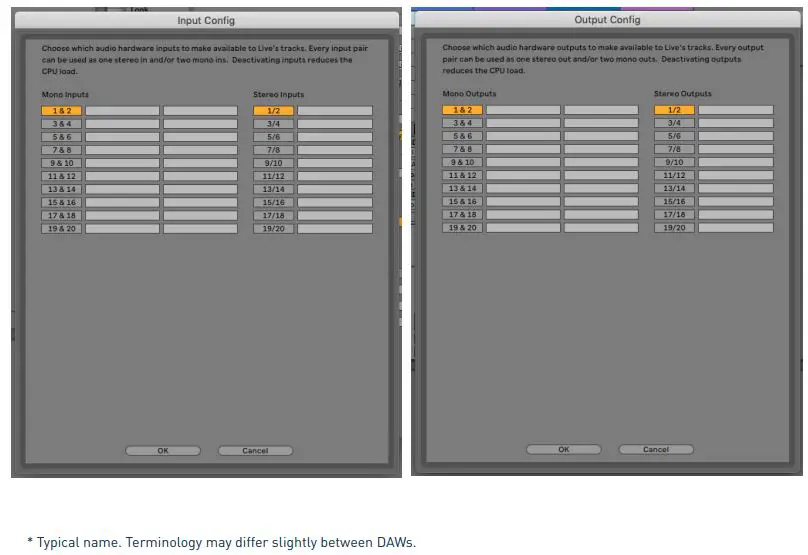808x555 pixels.
Task: Confirm Input Config with OK
Action: point(163,450)
